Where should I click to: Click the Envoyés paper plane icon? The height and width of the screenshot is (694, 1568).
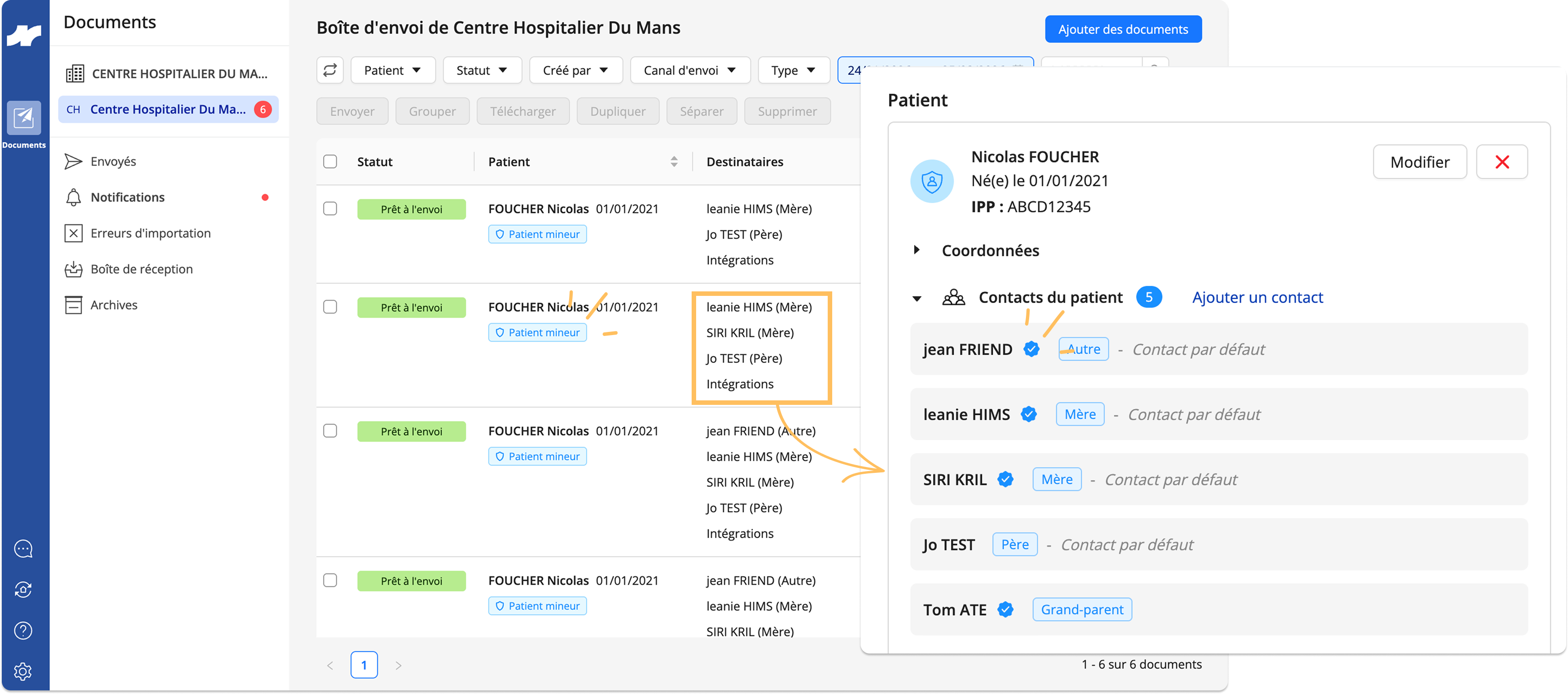coord(73,161)
